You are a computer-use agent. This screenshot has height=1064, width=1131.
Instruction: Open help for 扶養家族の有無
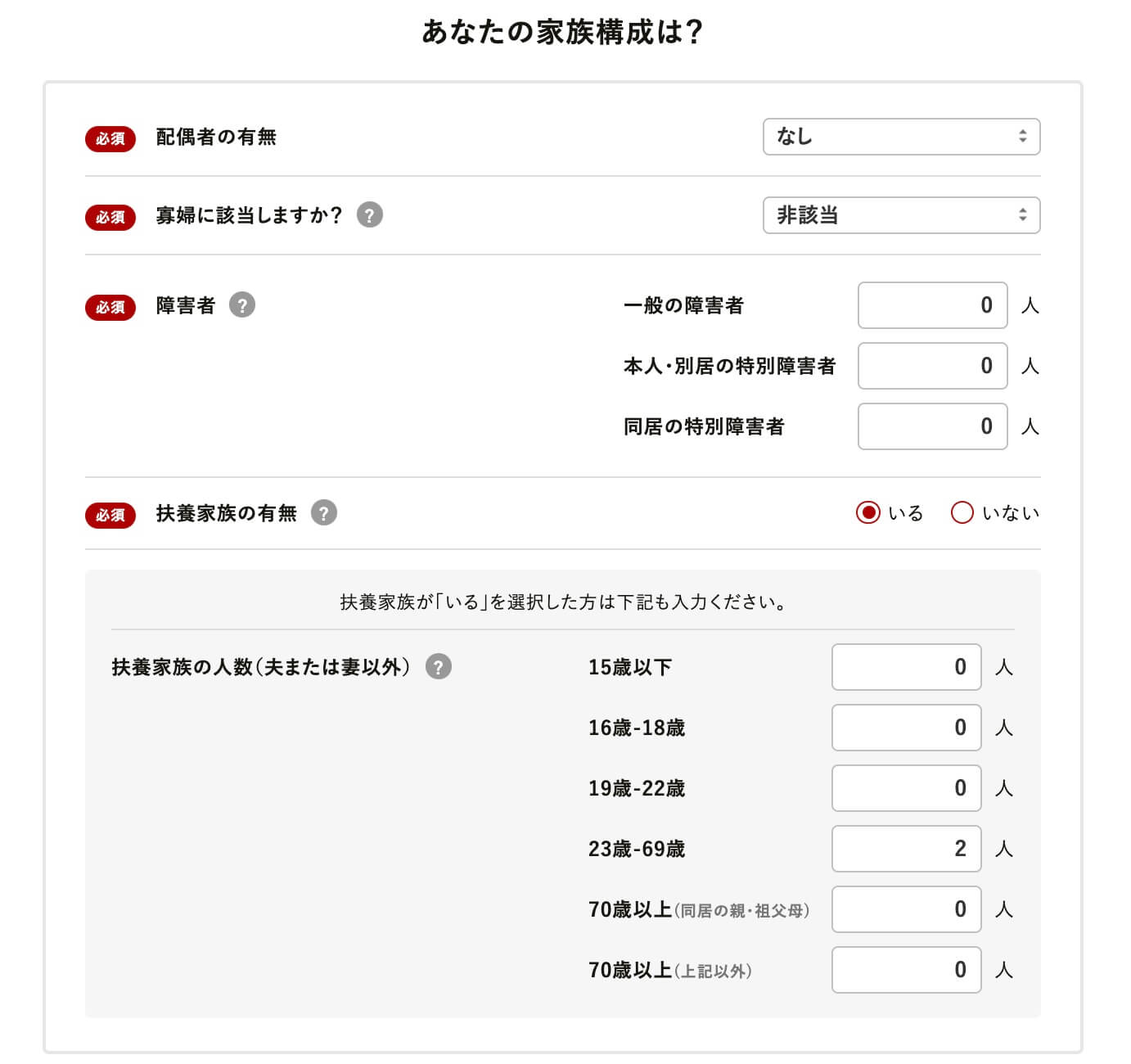[x=326, y=514]
